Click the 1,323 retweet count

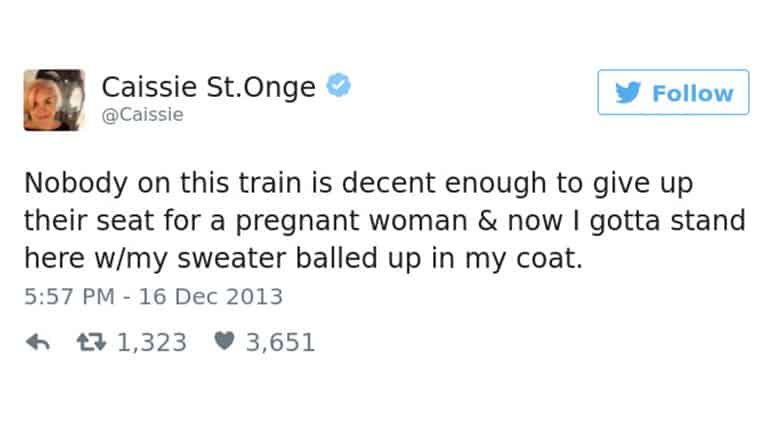(152, 343)
